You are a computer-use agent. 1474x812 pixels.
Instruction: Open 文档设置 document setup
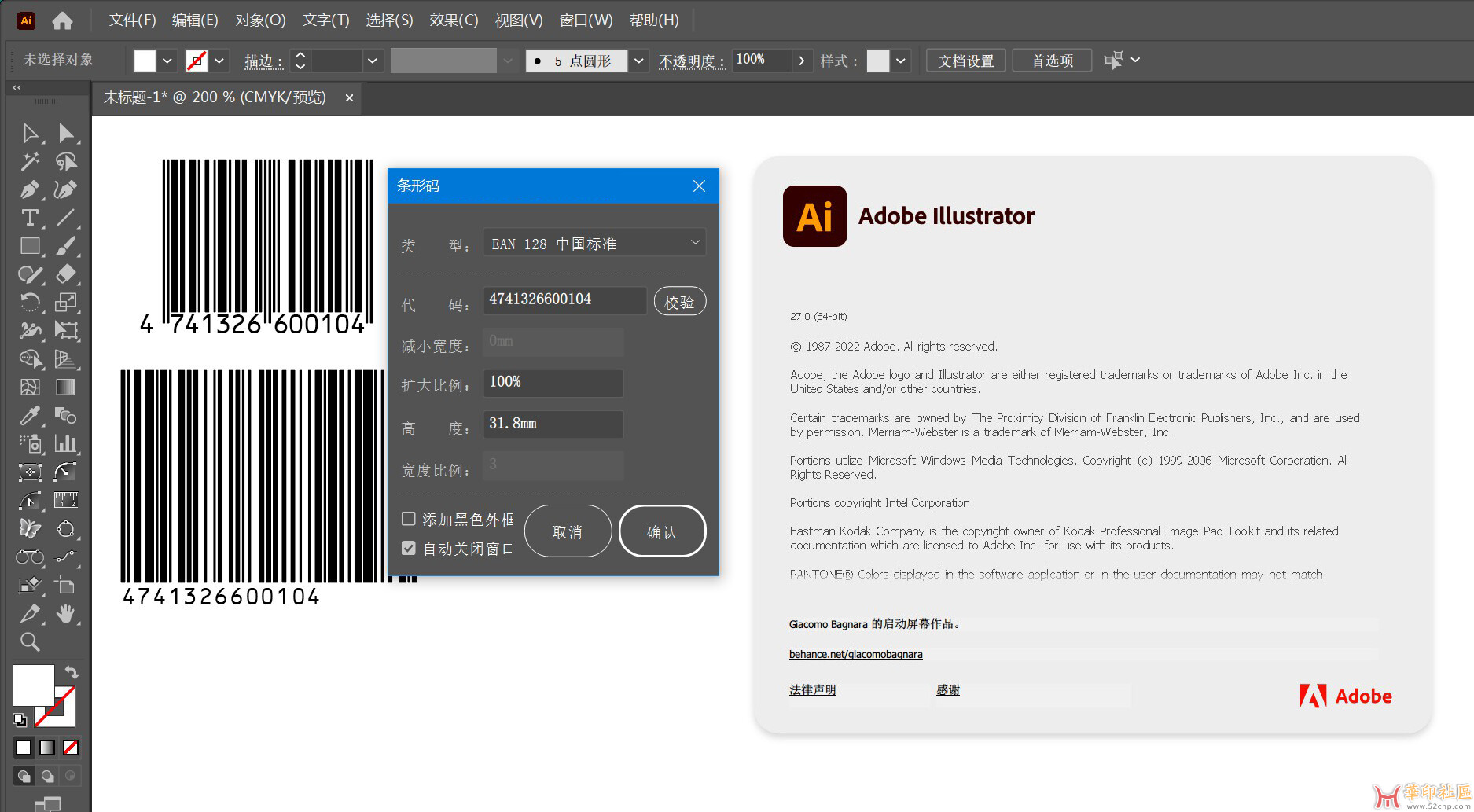[x=966, y=61]
